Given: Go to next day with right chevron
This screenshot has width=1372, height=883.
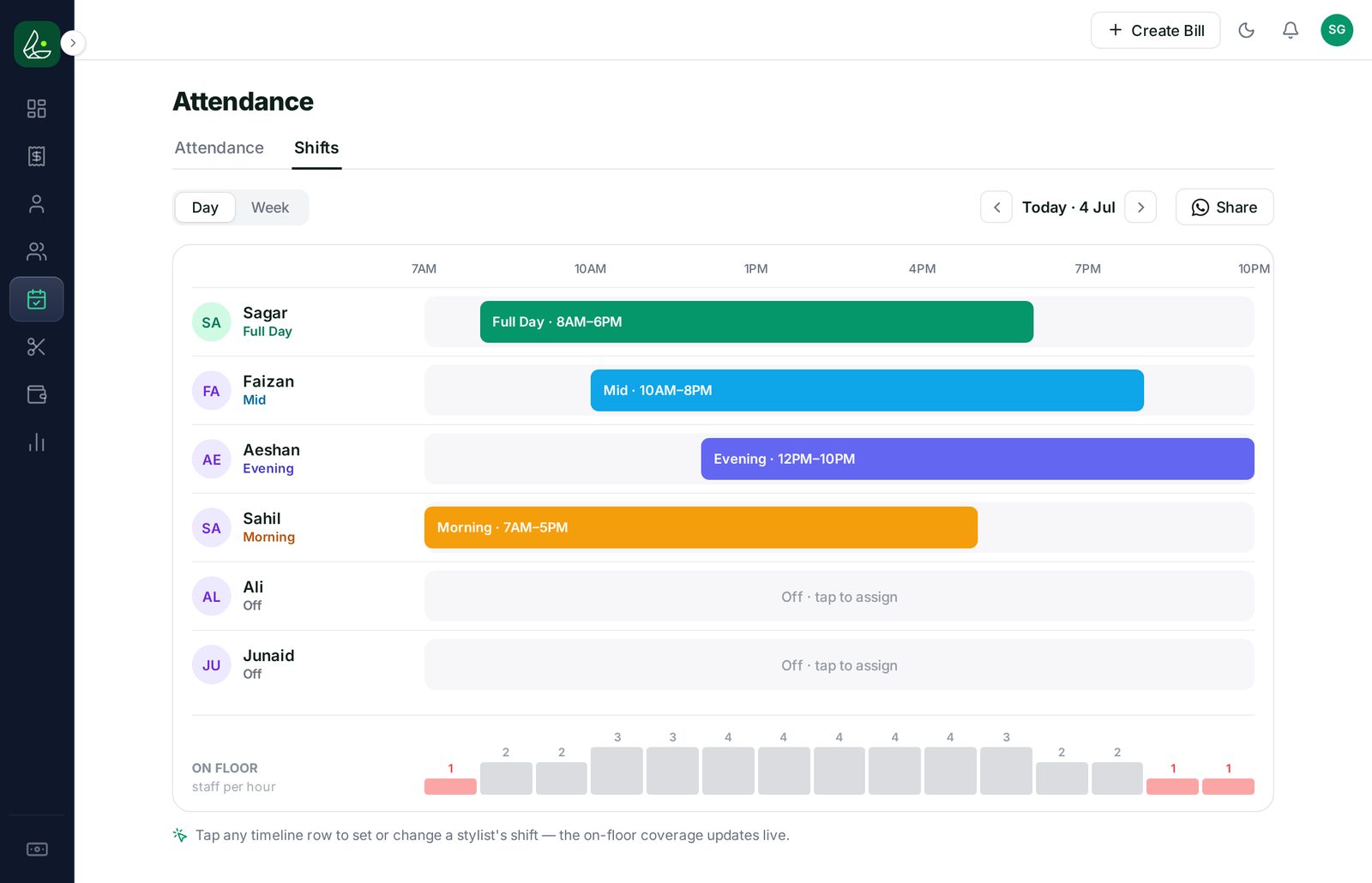Looking at the screenshot, I should (1140, 207).
